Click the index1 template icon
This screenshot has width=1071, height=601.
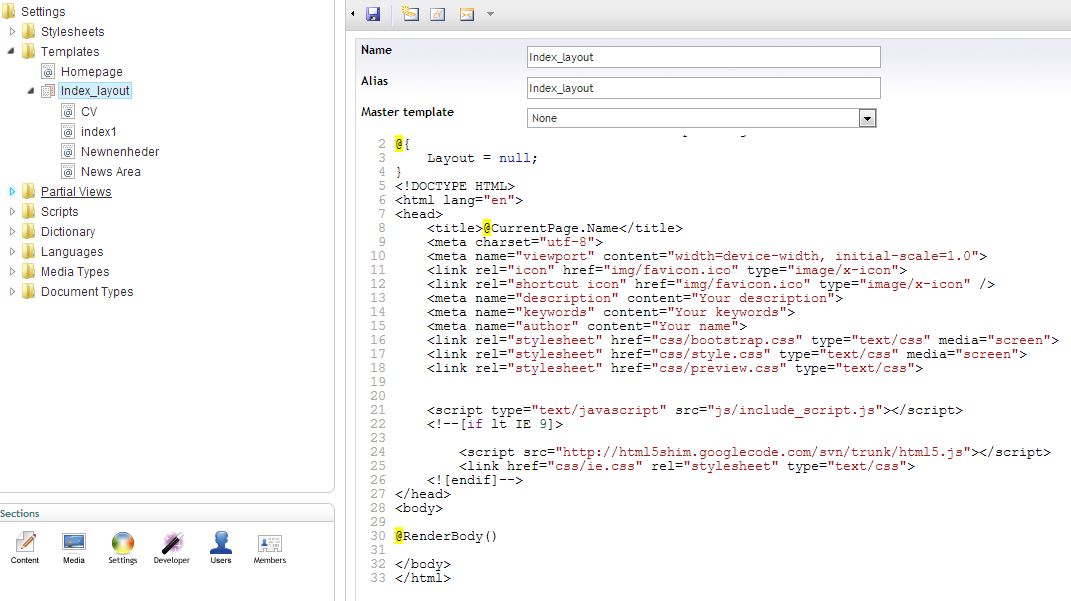pyautogui.click(x=68, y=131)
